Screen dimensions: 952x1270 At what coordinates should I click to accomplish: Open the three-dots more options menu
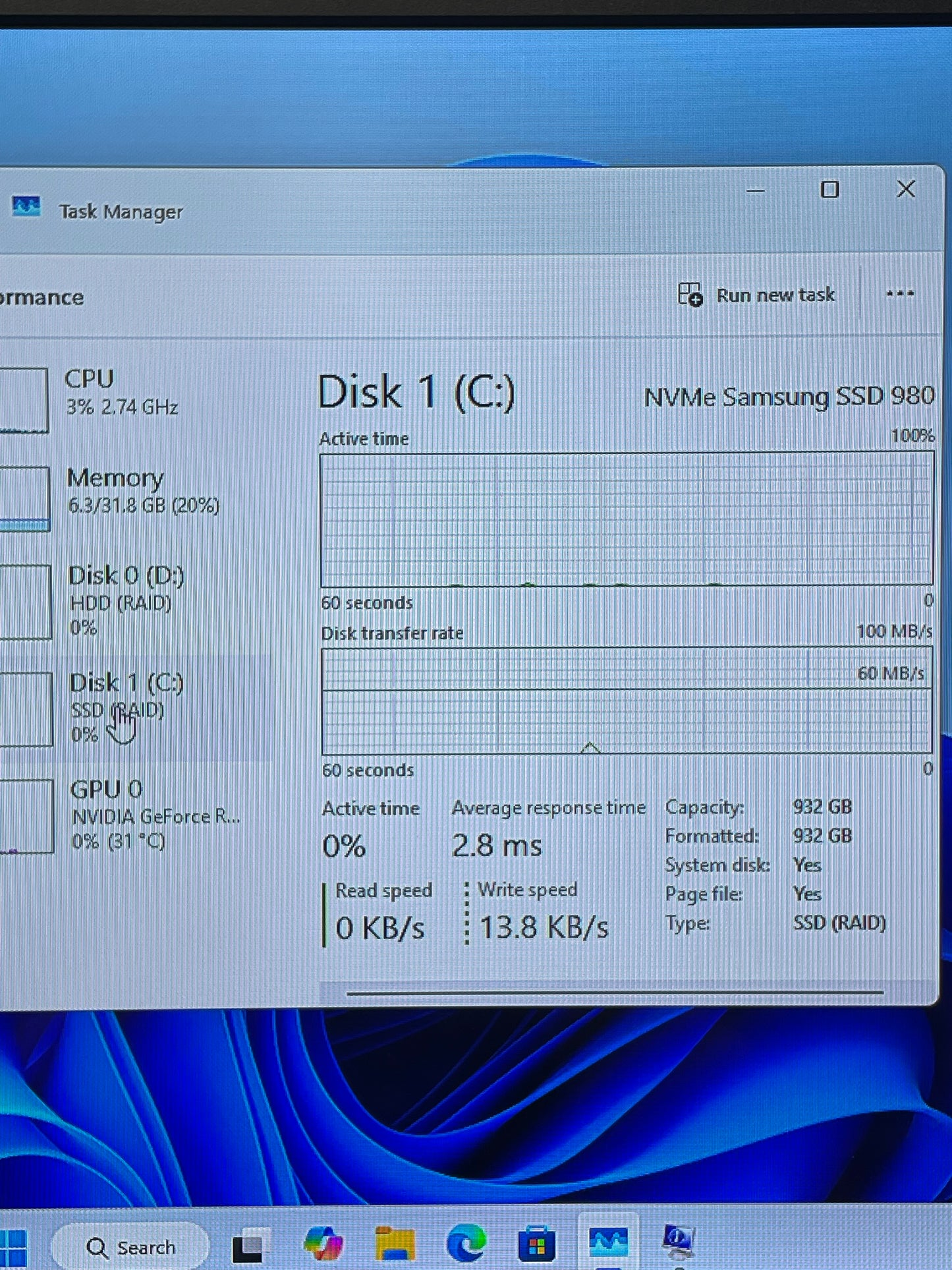(900, 294)
